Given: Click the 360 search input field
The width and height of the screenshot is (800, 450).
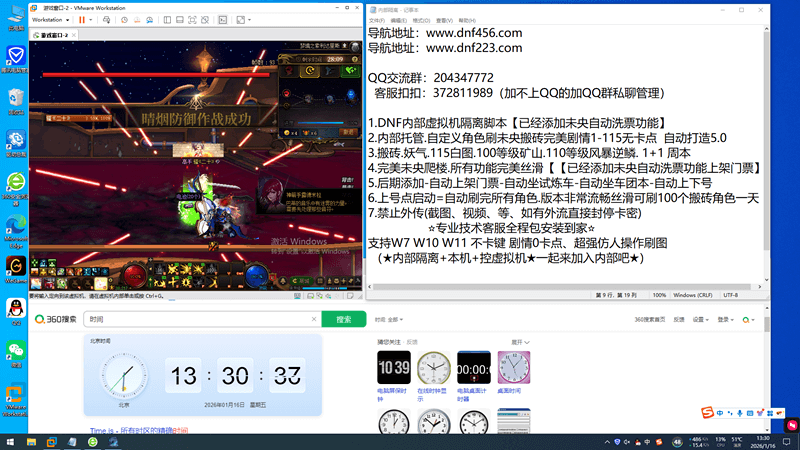Looking at the screenshot, I should click(x=200, y=319).
